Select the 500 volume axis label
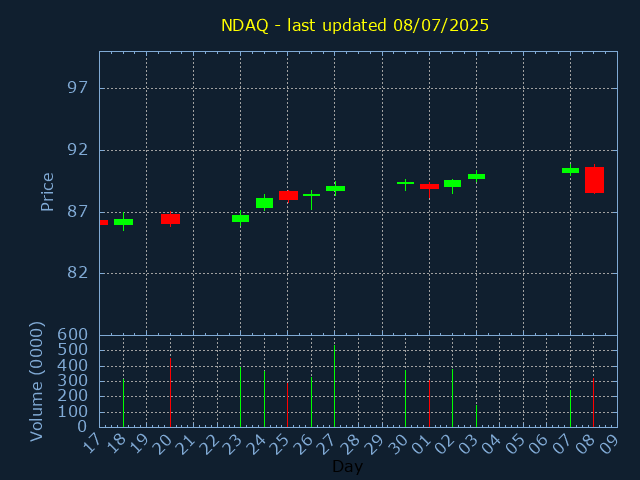This screenshot has height=480, width=640. click(x=72, y=350)
